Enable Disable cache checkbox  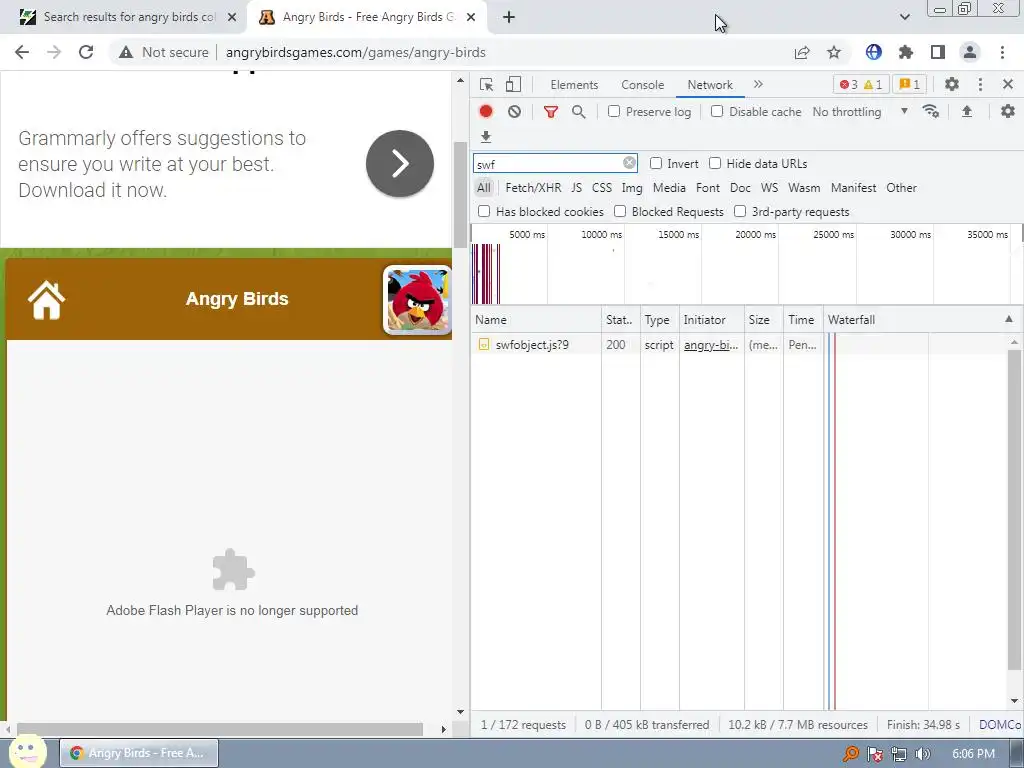click(717, 112)
